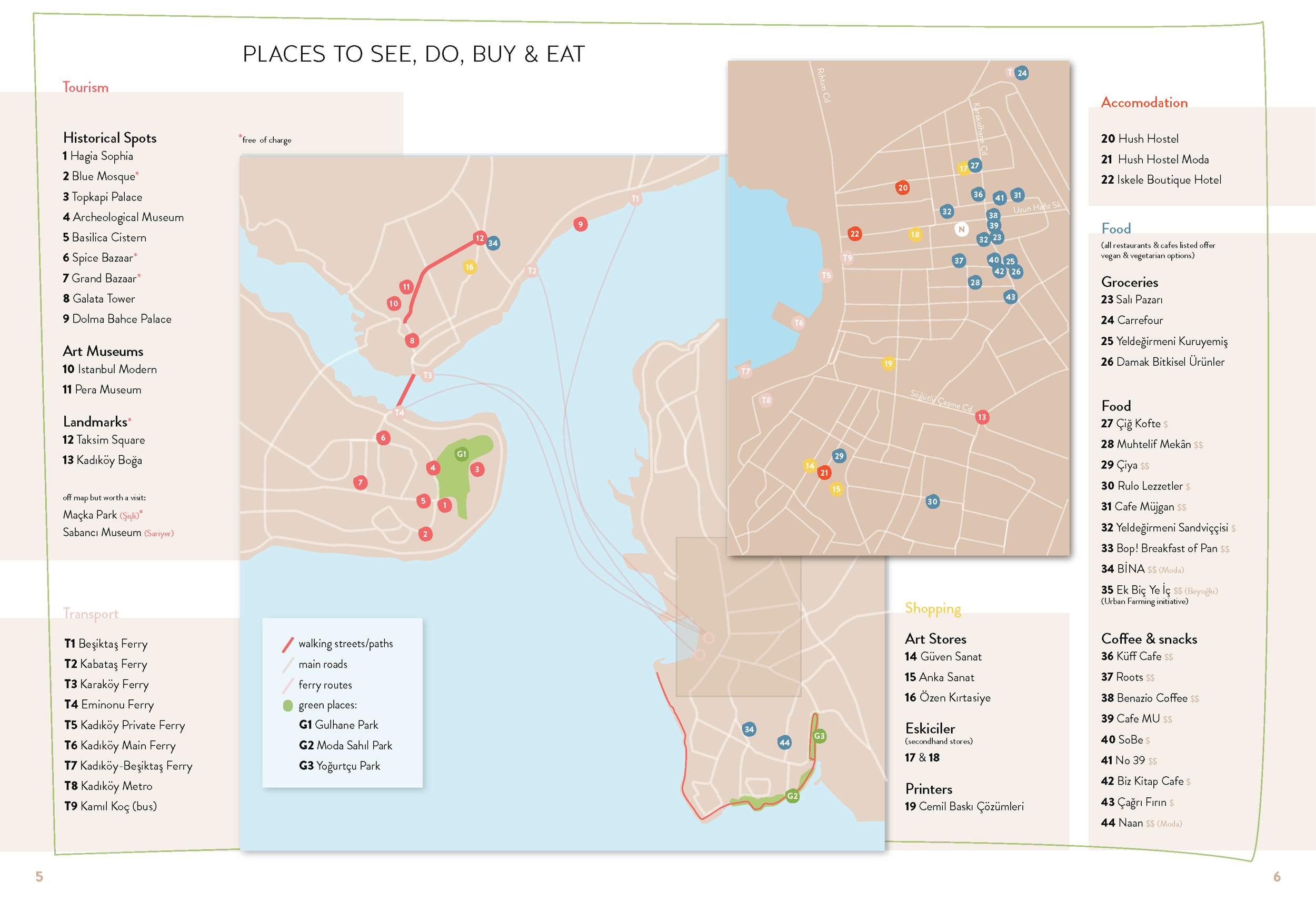The image size is (1316, 912).
Task: Select 'T6 Kadıköy Main Ferry' in Transport
Action: [120, 746]
